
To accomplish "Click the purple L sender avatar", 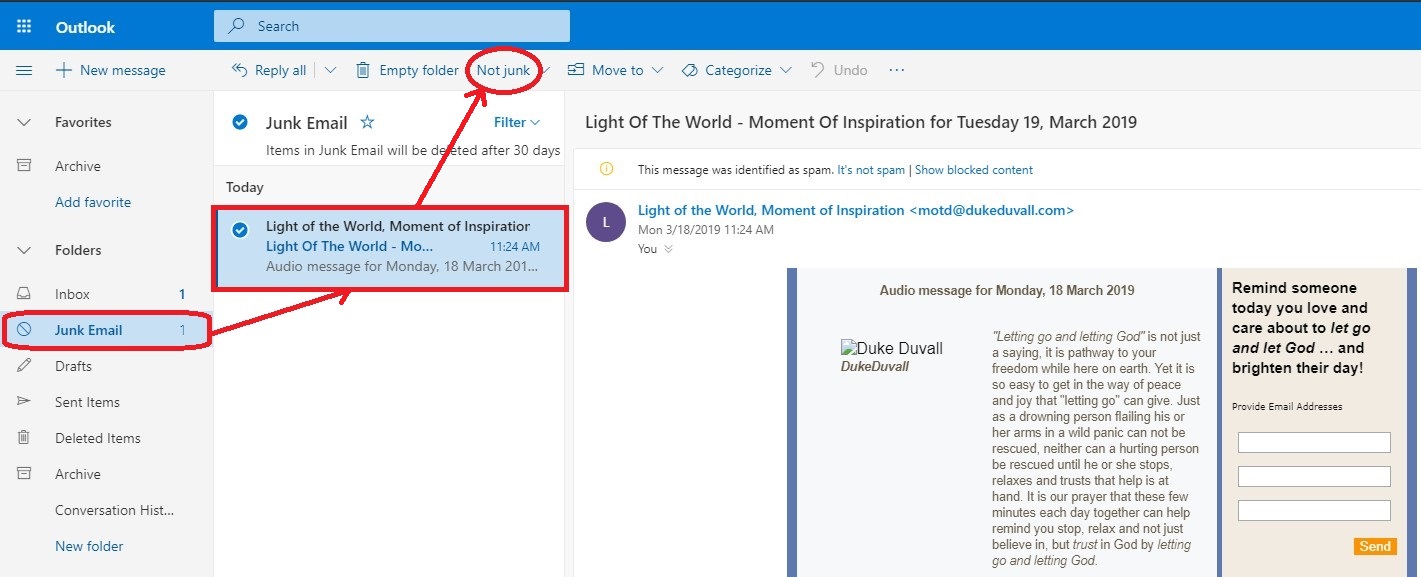I will tap(605, 222).
